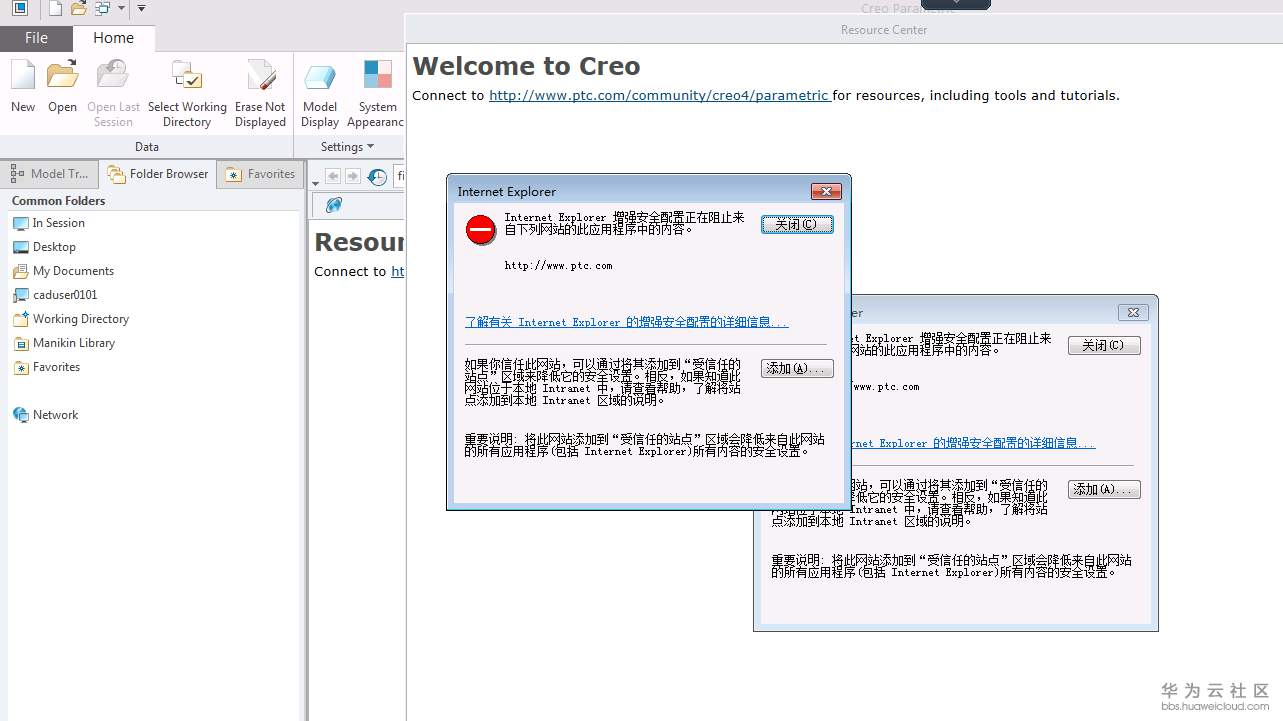Click 添加(A)... in the front Internet Explorer dialog
This screenshot has height=721, width=1283.
point(797,368)
